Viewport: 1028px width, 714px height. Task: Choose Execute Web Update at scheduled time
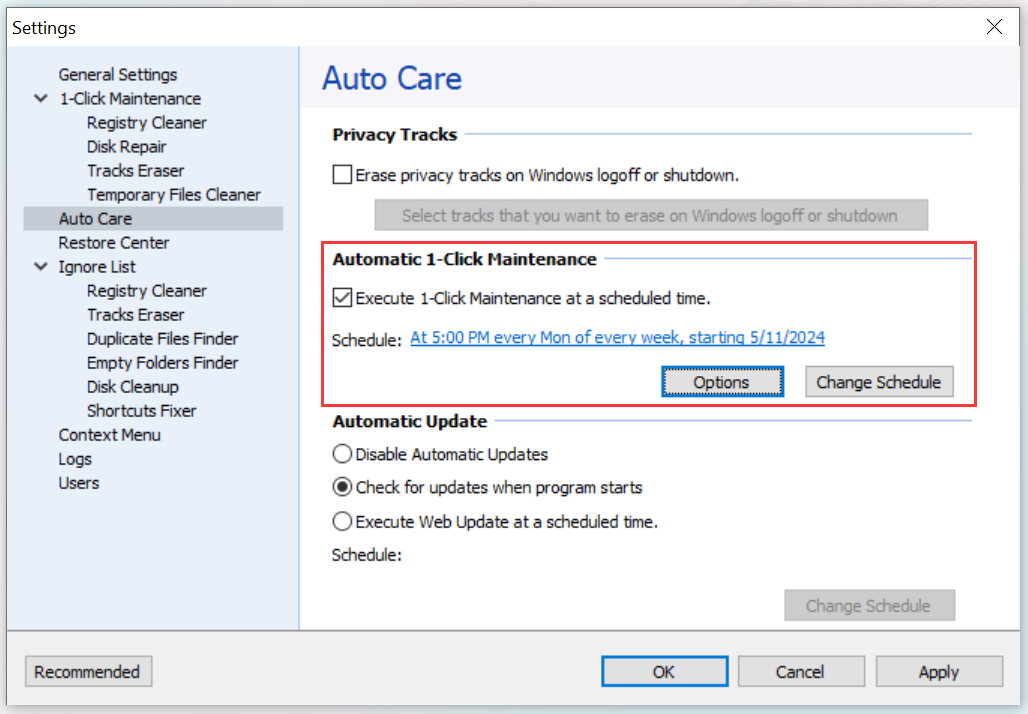tap(341, 521)
